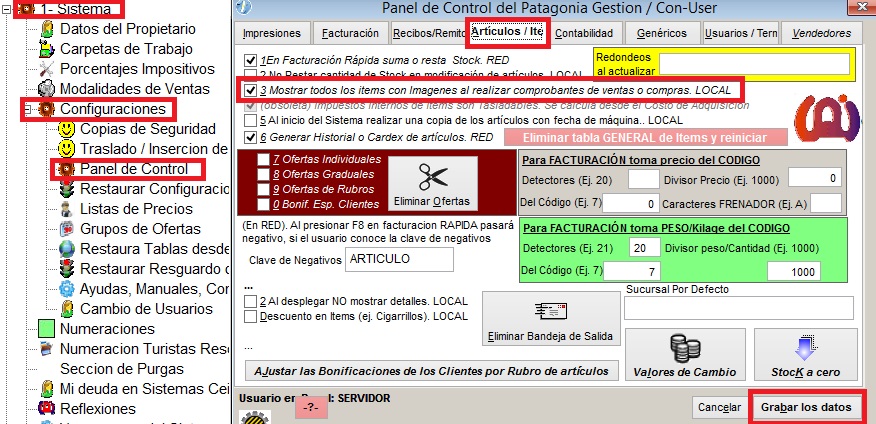This screenshot has width=876, height=424.
Task: Click Eliminar tabla GENERAL de Items y reiniciar
Action: (645, 137)
